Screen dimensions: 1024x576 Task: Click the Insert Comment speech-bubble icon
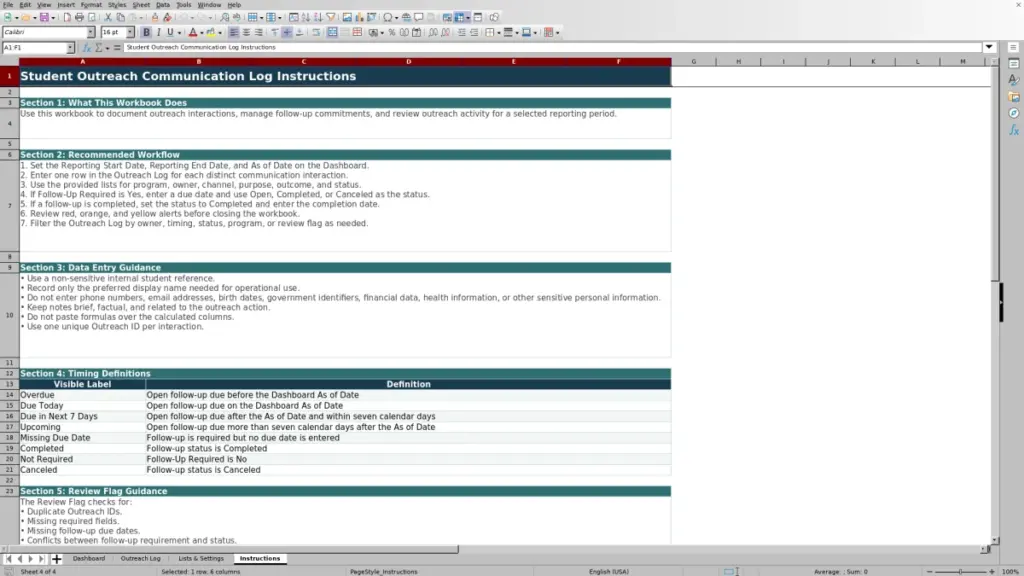click(419, 17)
